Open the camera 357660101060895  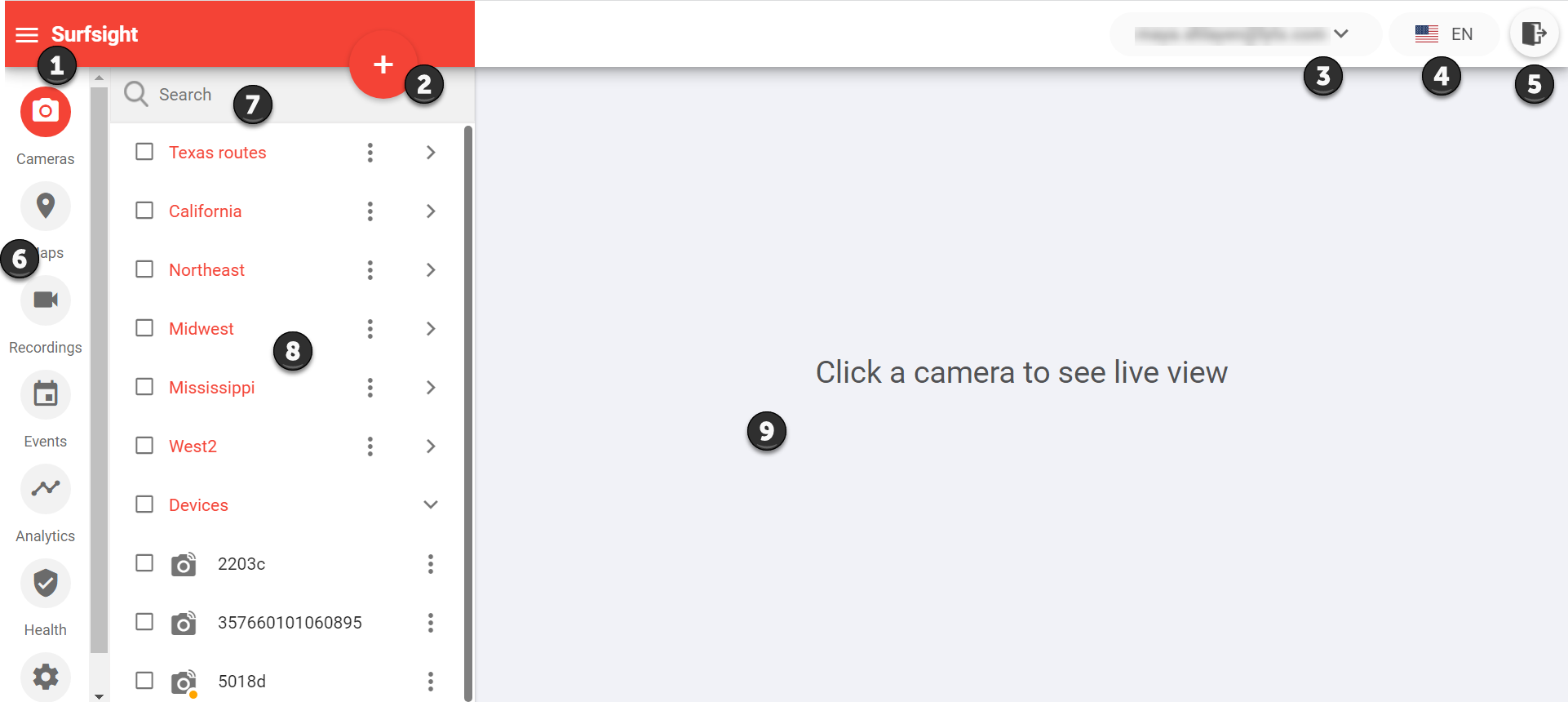[290, 623]
